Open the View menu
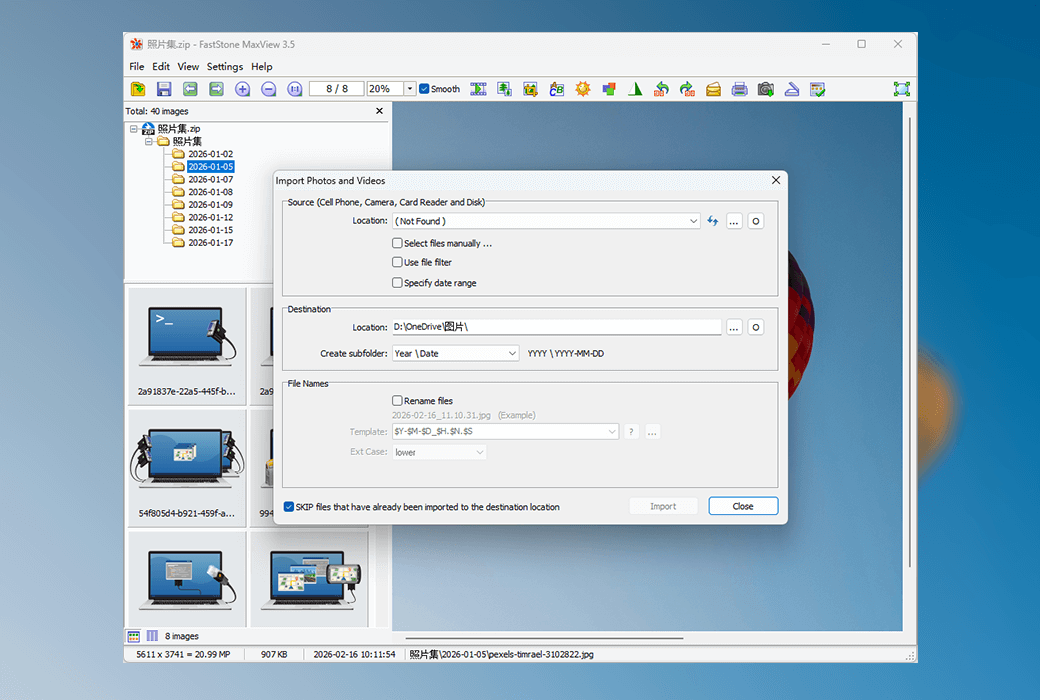The height and width of the screenshot is (700, 1040). coord(188,67)
